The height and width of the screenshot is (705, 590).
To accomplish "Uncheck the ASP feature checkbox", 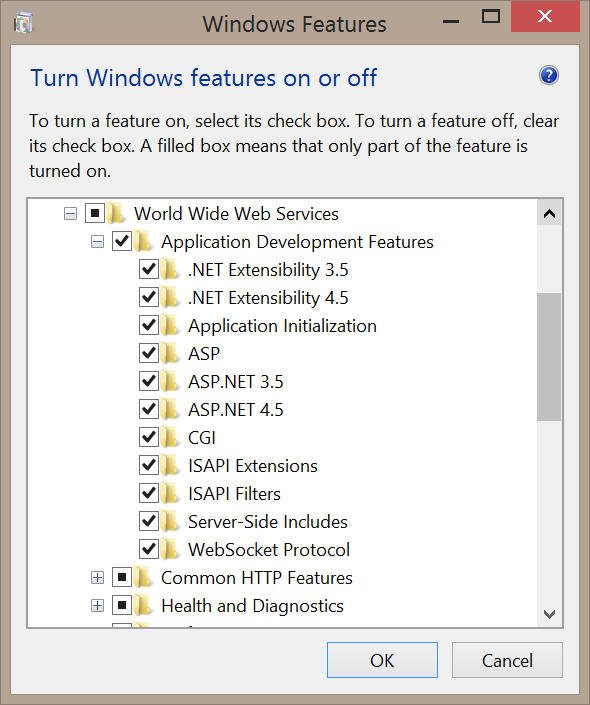I will 149,353.
